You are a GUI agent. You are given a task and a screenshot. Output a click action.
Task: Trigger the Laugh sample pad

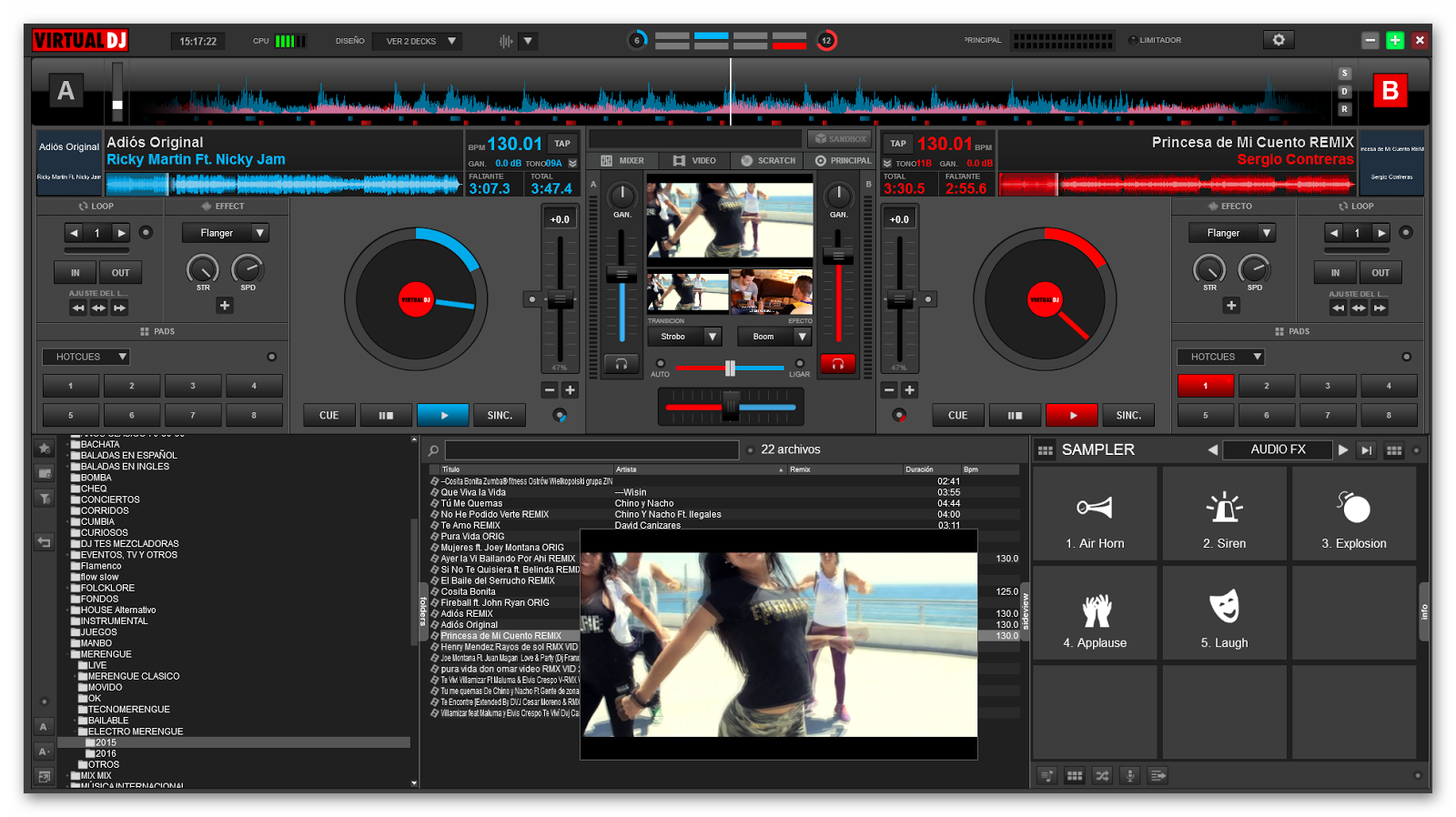1224,612
